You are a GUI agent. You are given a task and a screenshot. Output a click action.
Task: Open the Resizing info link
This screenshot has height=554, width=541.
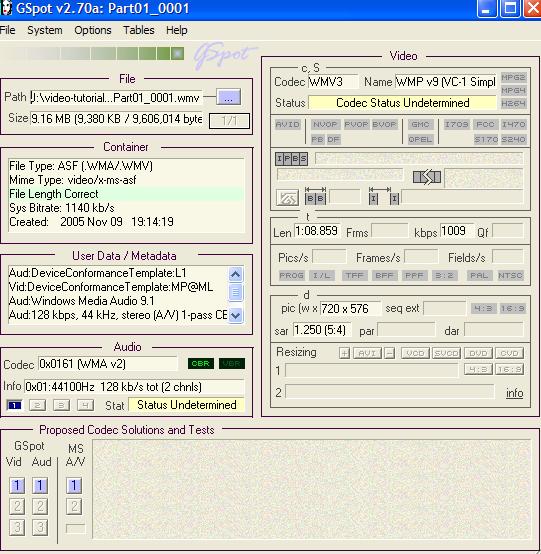tap(514, 393)
